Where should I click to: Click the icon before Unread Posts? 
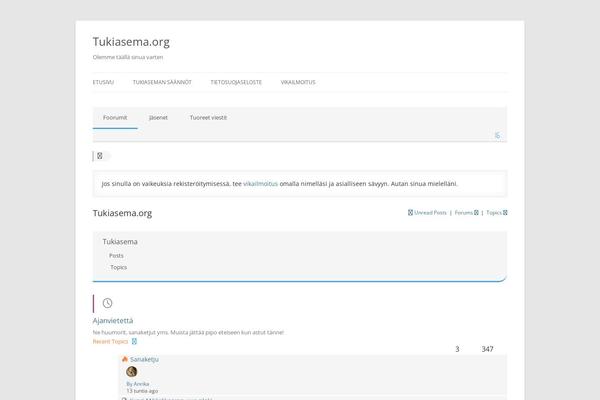coord(410,212)
